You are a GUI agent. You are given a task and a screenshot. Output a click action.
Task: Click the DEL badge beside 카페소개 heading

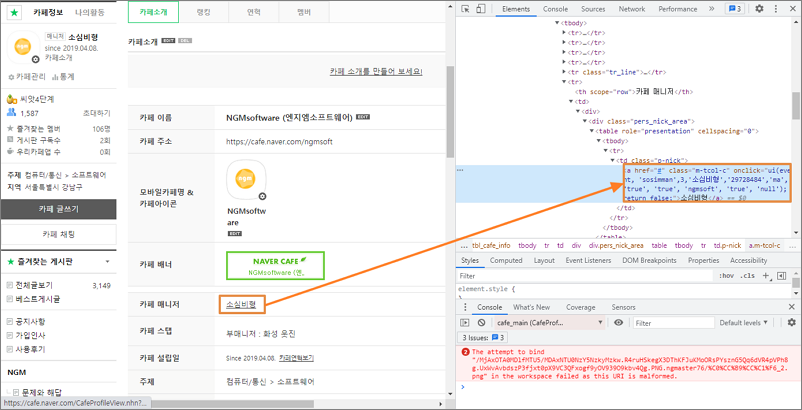185,40
